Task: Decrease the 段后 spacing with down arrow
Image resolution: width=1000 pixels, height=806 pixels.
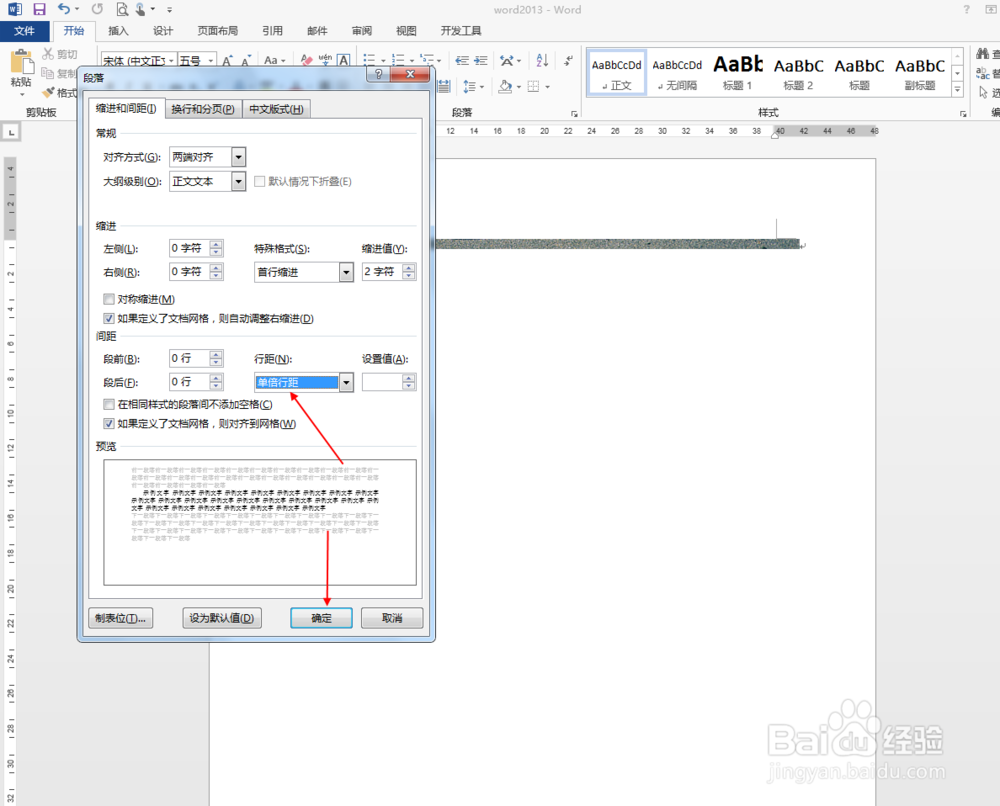Action: 217,386
